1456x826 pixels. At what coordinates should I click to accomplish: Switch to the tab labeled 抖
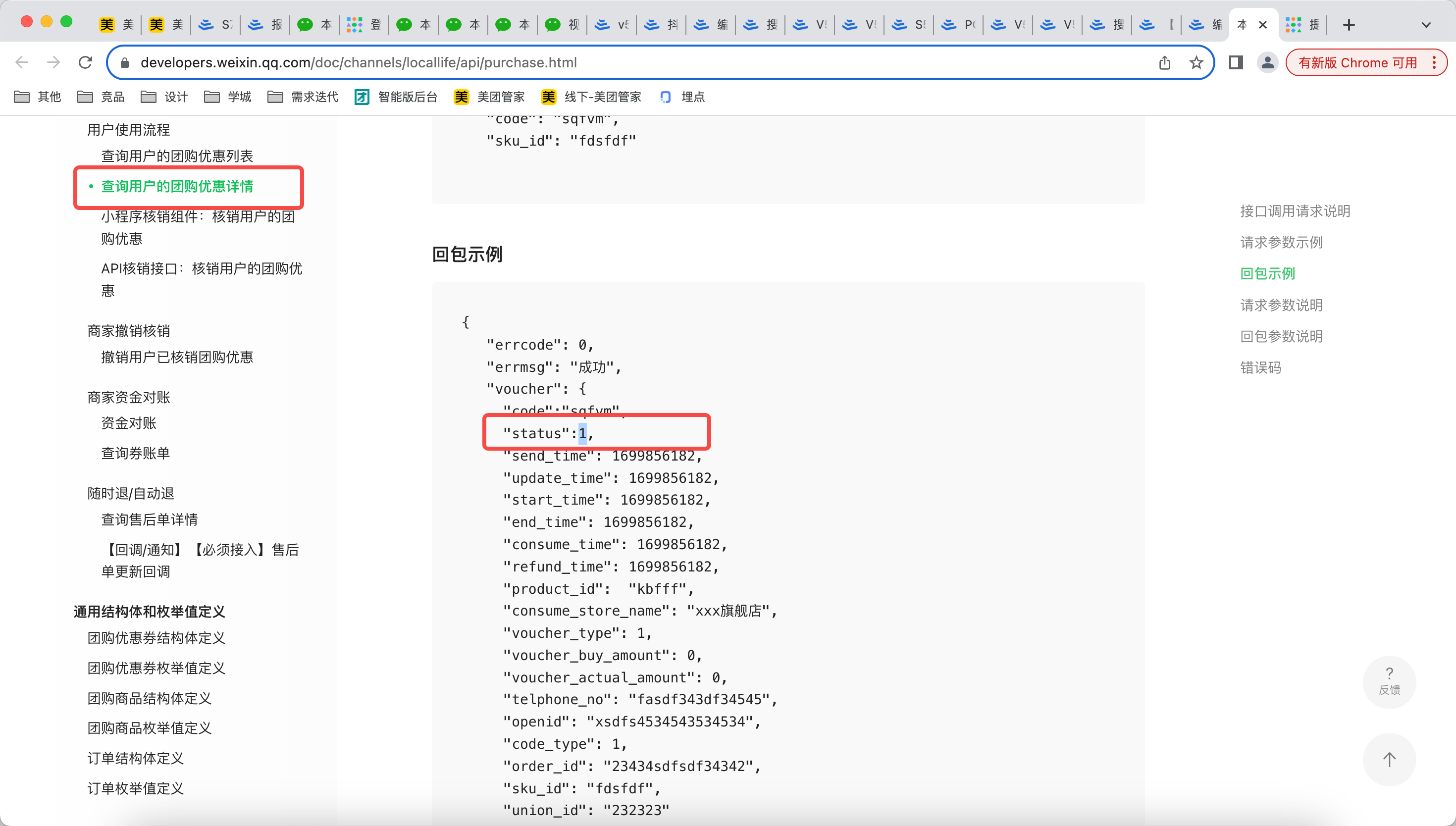[661, 25]
